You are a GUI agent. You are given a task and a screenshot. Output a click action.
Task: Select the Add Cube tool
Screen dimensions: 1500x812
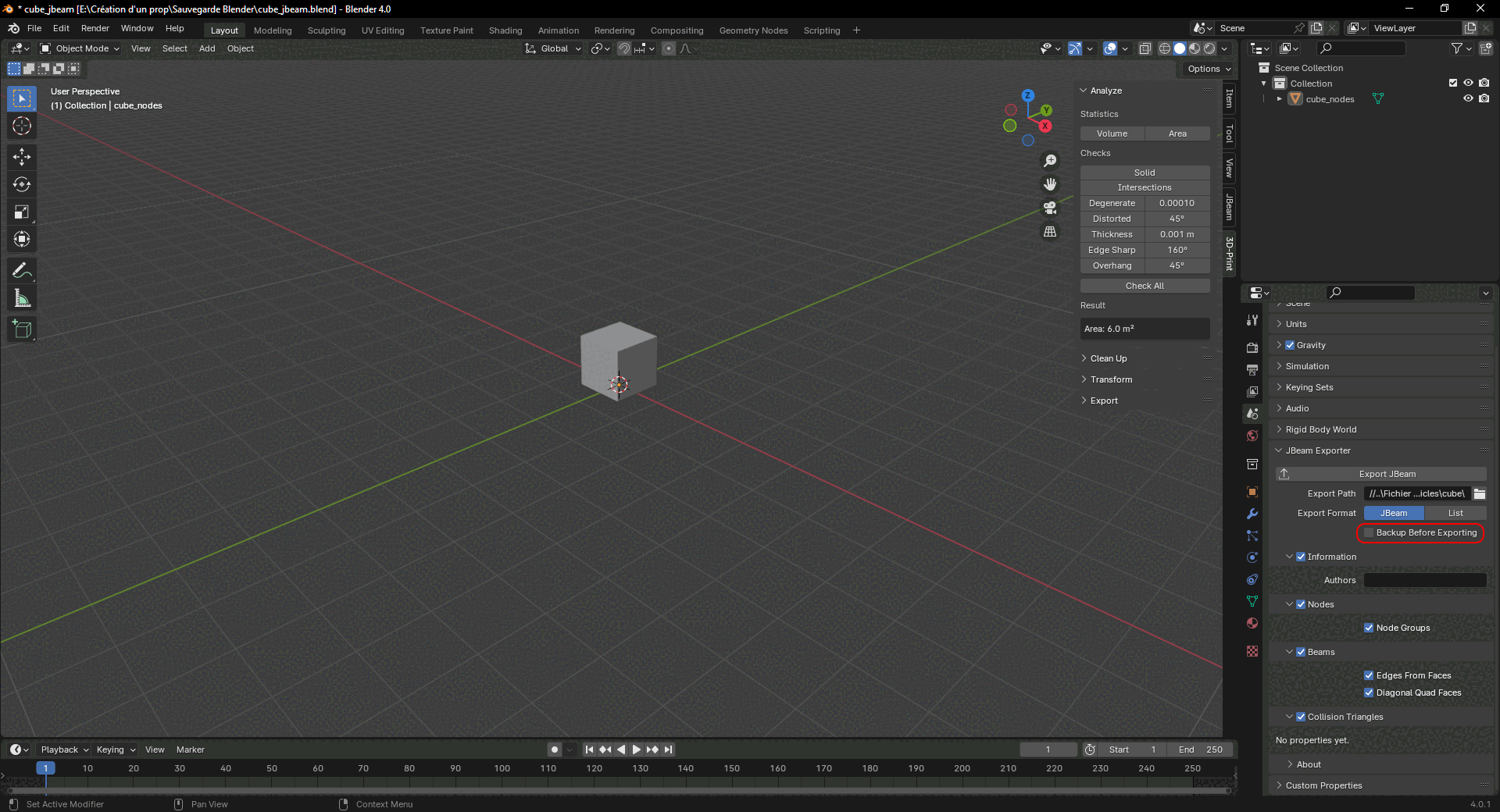pos(22,329)
